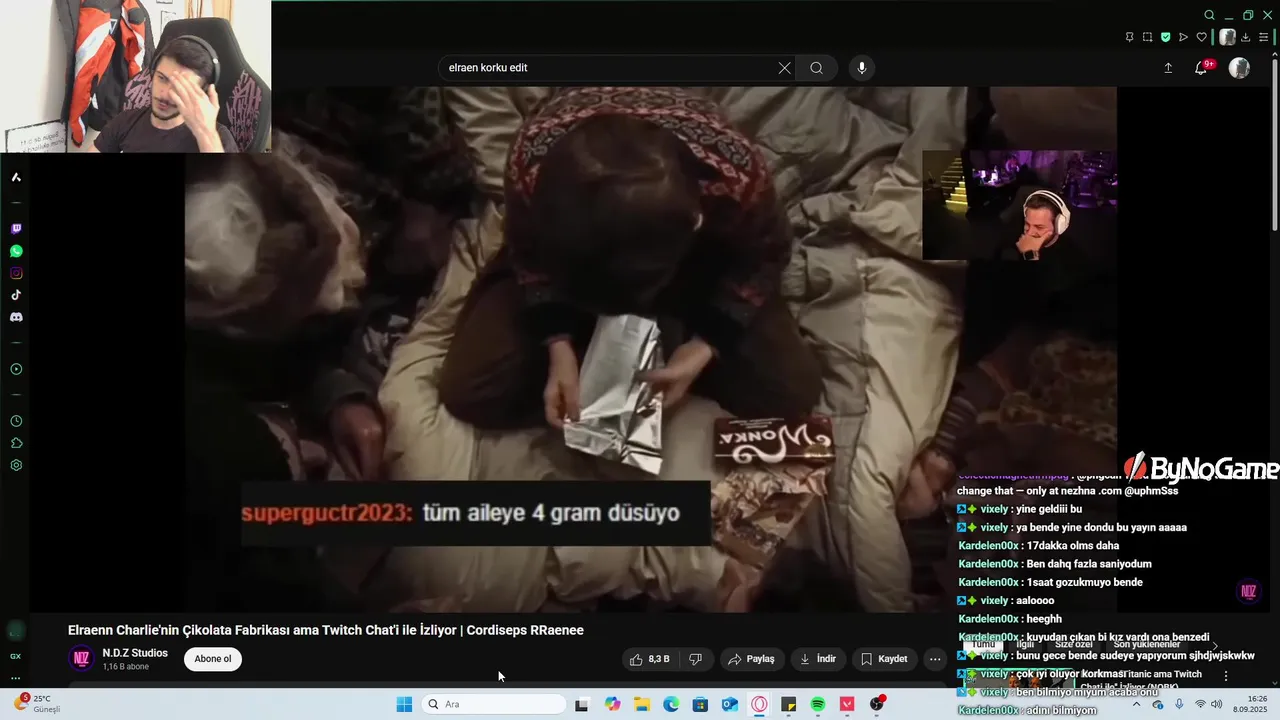Open sidebar settings gear icon
Viewport: 1280px width, 720px height.
[16, 465]
